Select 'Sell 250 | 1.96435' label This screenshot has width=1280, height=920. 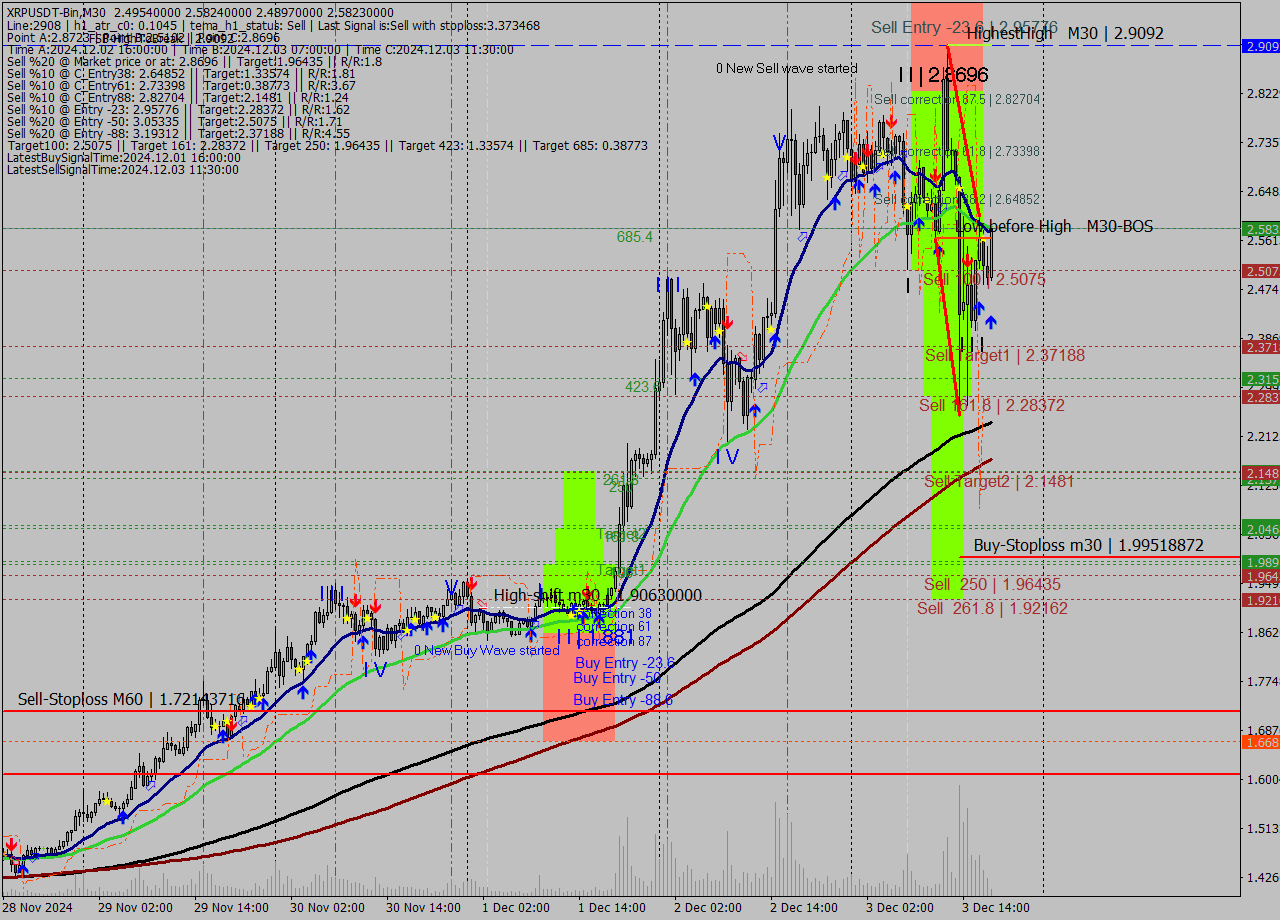click(993, 584)
